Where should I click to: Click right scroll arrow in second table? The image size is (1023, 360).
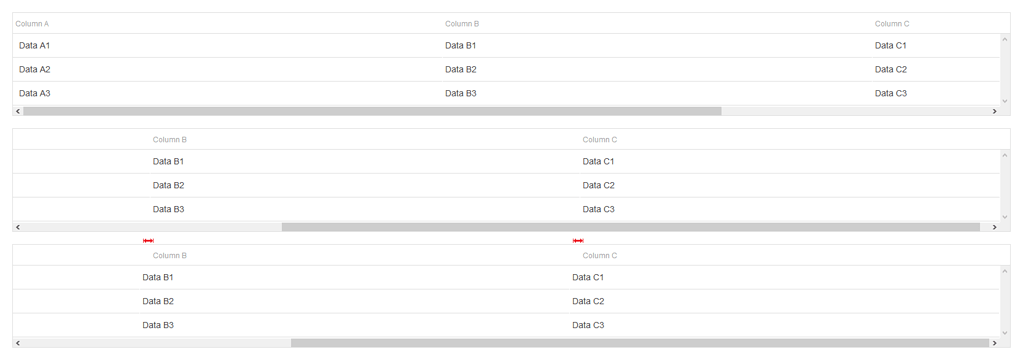994,227
